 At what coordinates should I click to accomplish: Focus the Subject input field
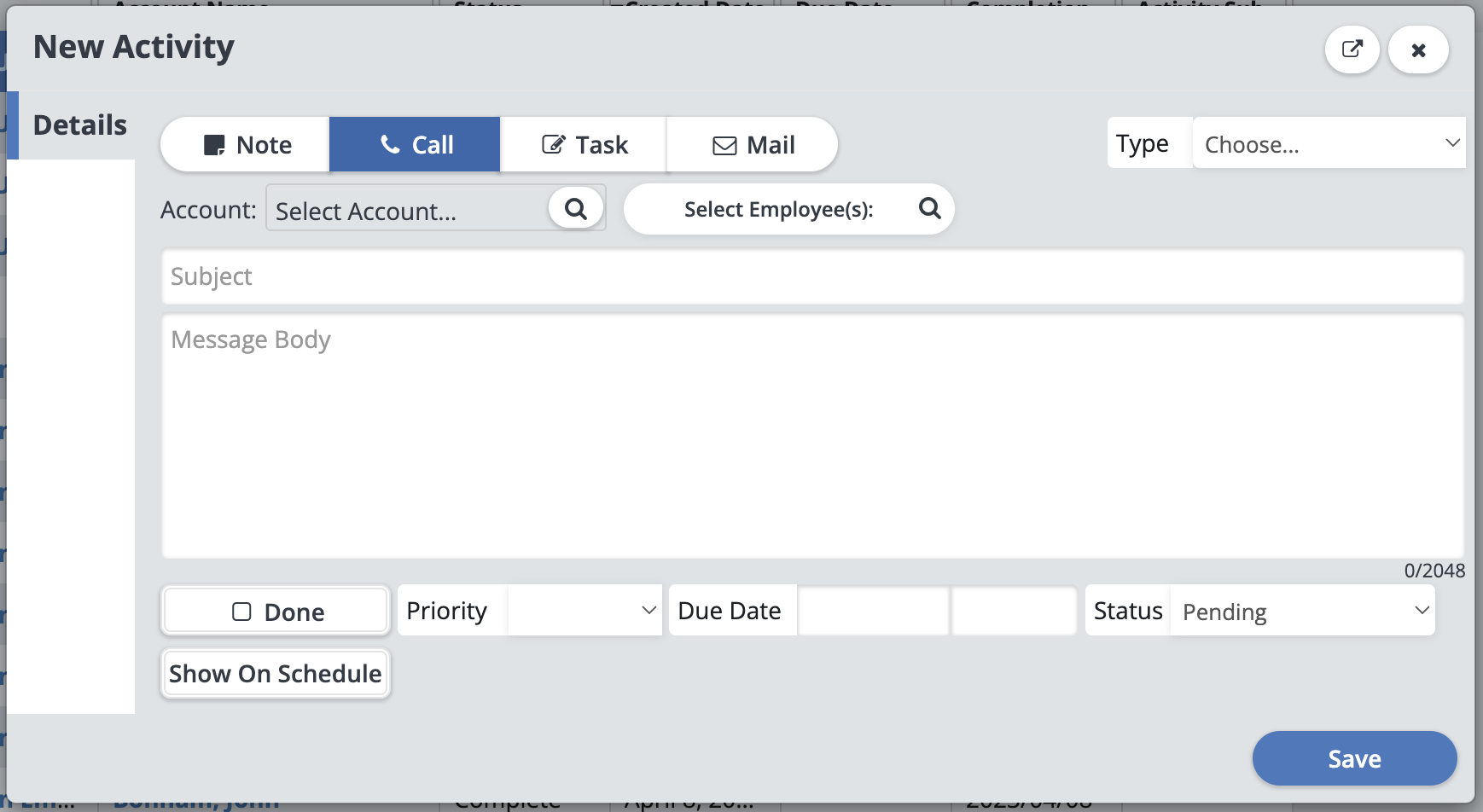(x=811, y=276)
